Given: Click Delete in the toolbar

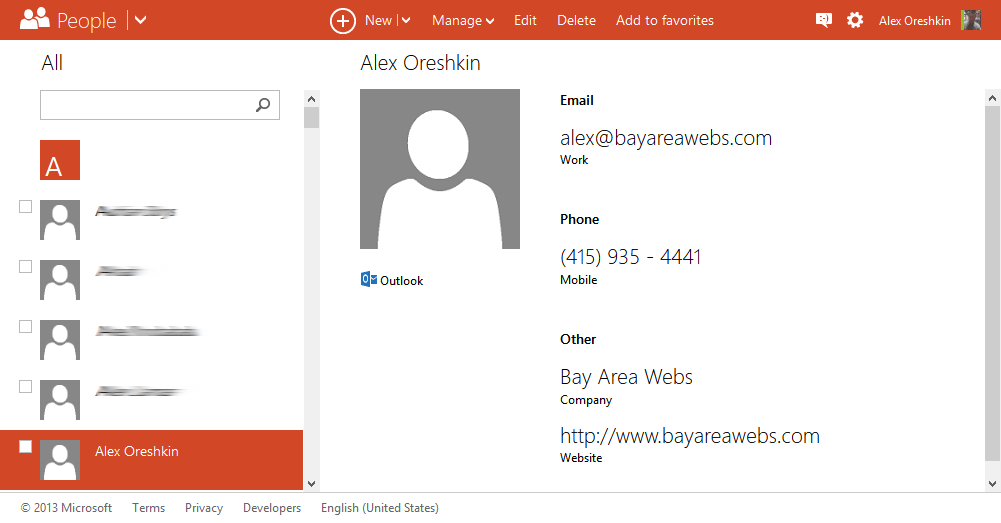Looking at the screenshot, I should tap(576, 20).
